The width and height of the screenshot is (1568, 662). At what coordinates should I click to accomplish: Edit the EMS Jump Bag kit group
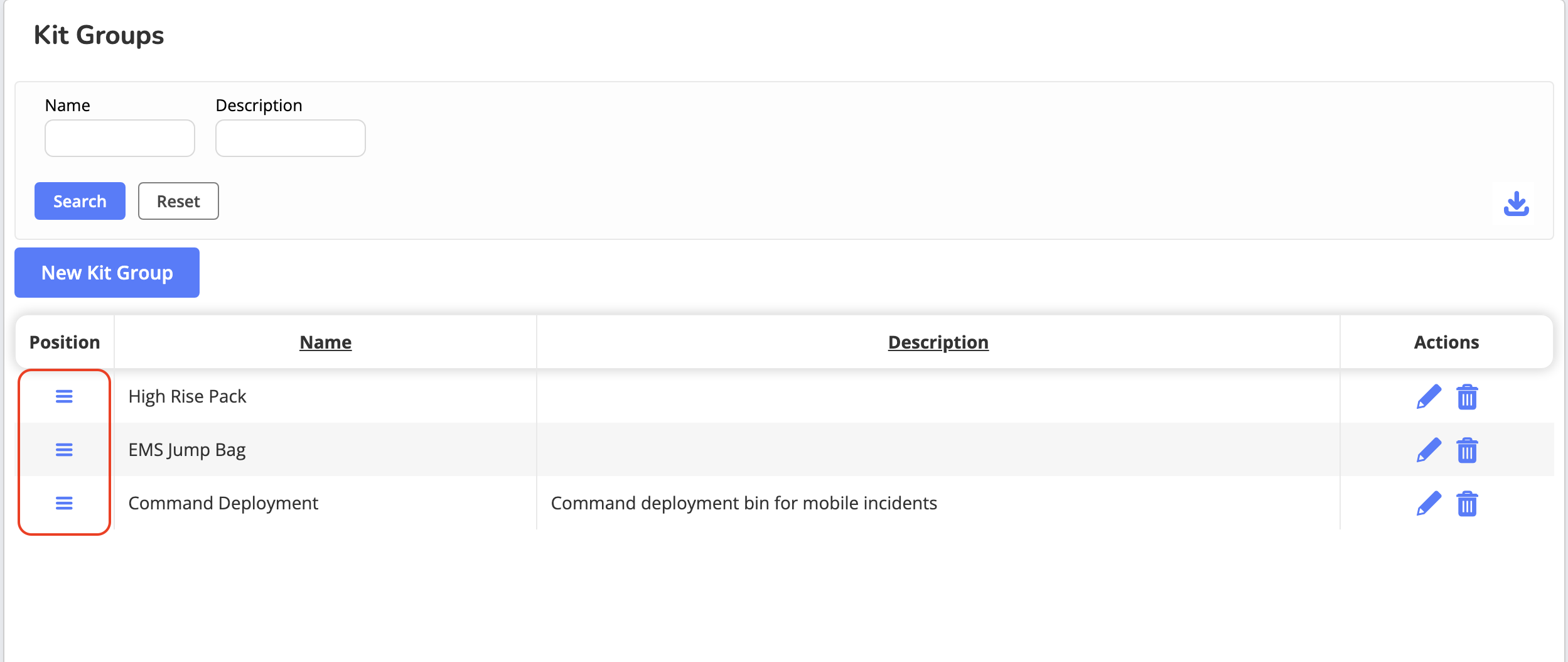pyautogui.click(x=1429, y=450)
